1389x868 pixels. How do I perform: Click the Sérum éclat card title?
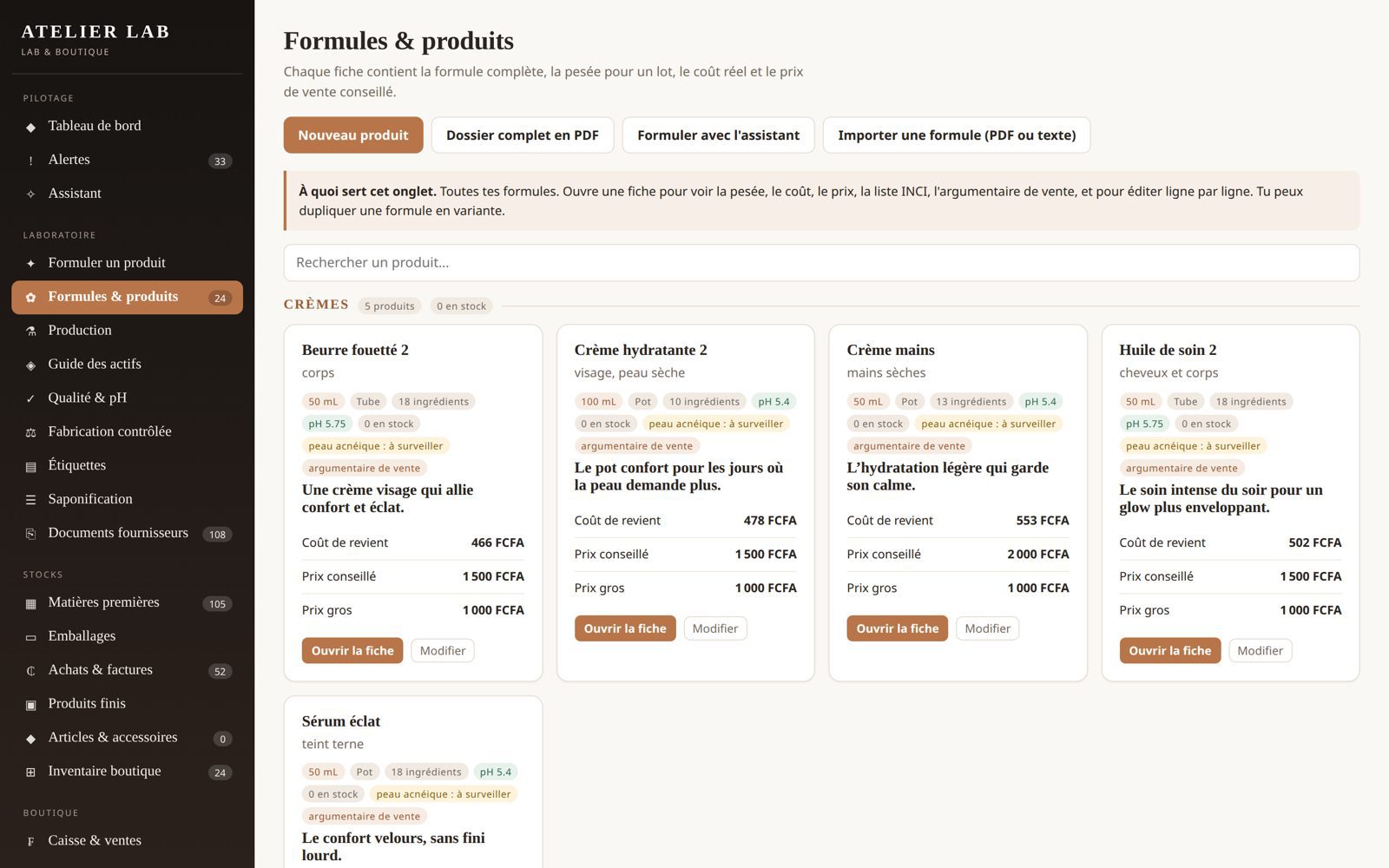[x=341, y=721]
